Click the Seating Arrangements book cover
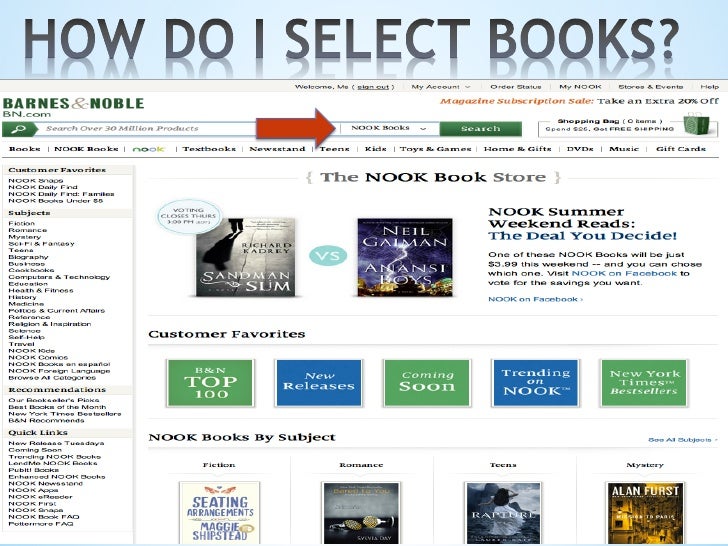Image resolution: width=728 pixels, height=546 pixels. click(x=220, y=513)
